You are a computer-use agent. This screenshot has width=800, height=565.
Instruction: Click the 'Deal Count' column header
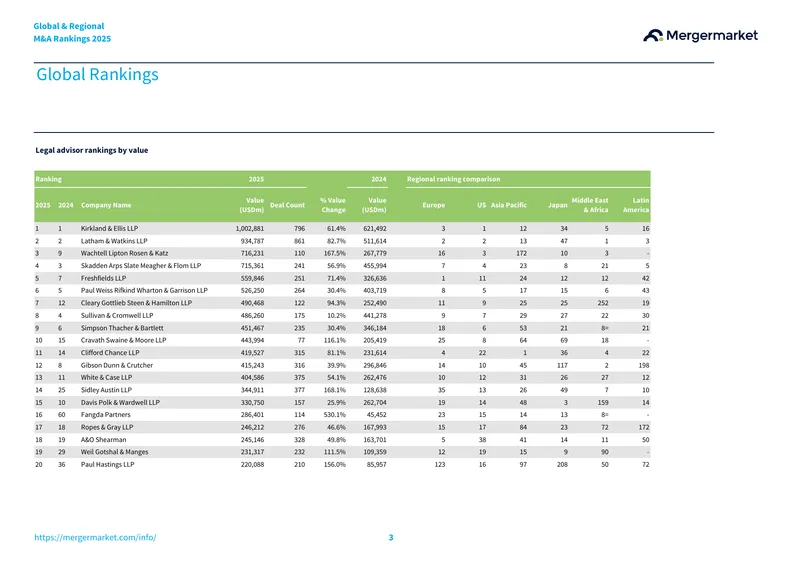click(x=287, y=205)
